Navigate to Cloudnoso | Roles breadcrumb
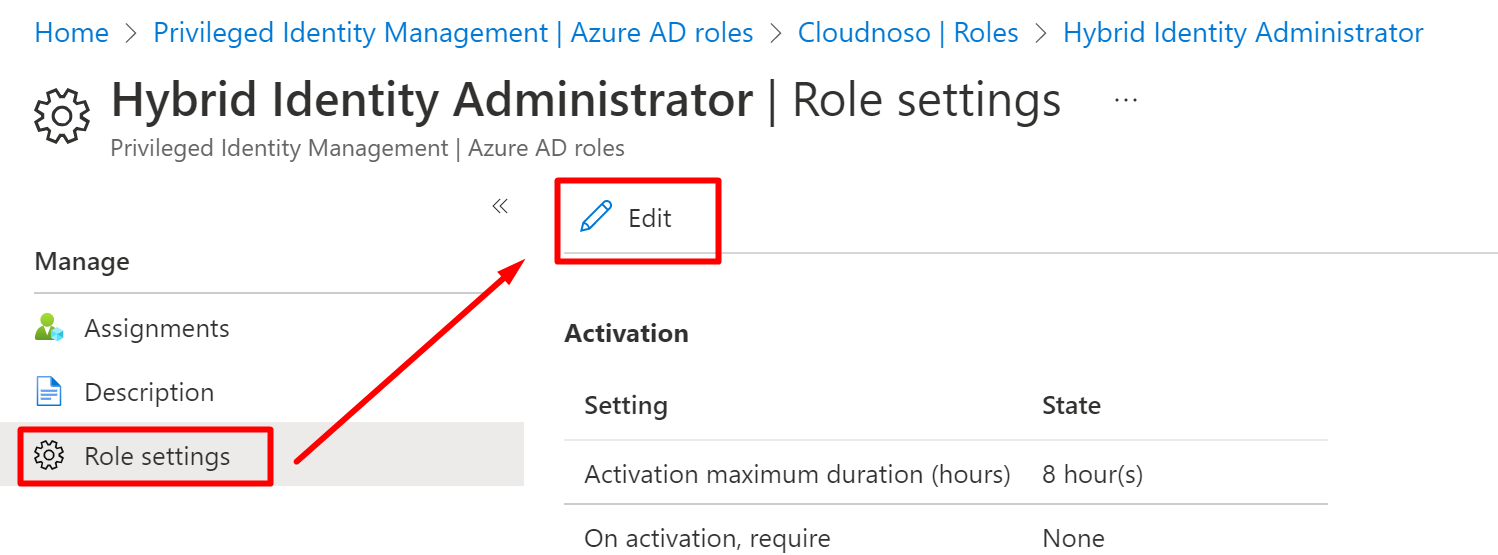The width and height of the screenshot is (1498, 555). point(908,33)
